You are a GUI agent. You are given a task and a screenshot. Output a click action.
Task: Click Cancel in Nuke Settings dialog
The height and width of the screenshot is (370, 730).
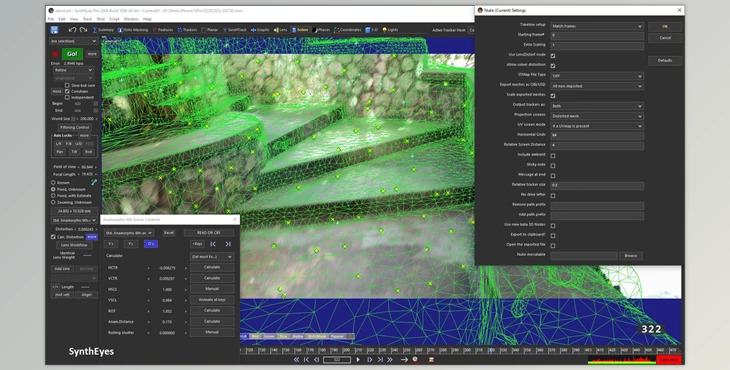pyautogui.click(x=665, y=38)
